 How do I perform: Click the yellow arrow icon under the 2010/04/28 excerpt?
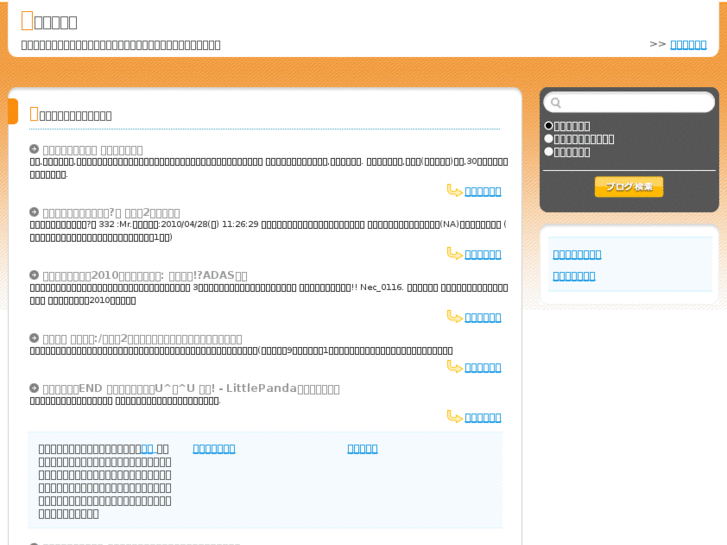[x=454, y=254]
